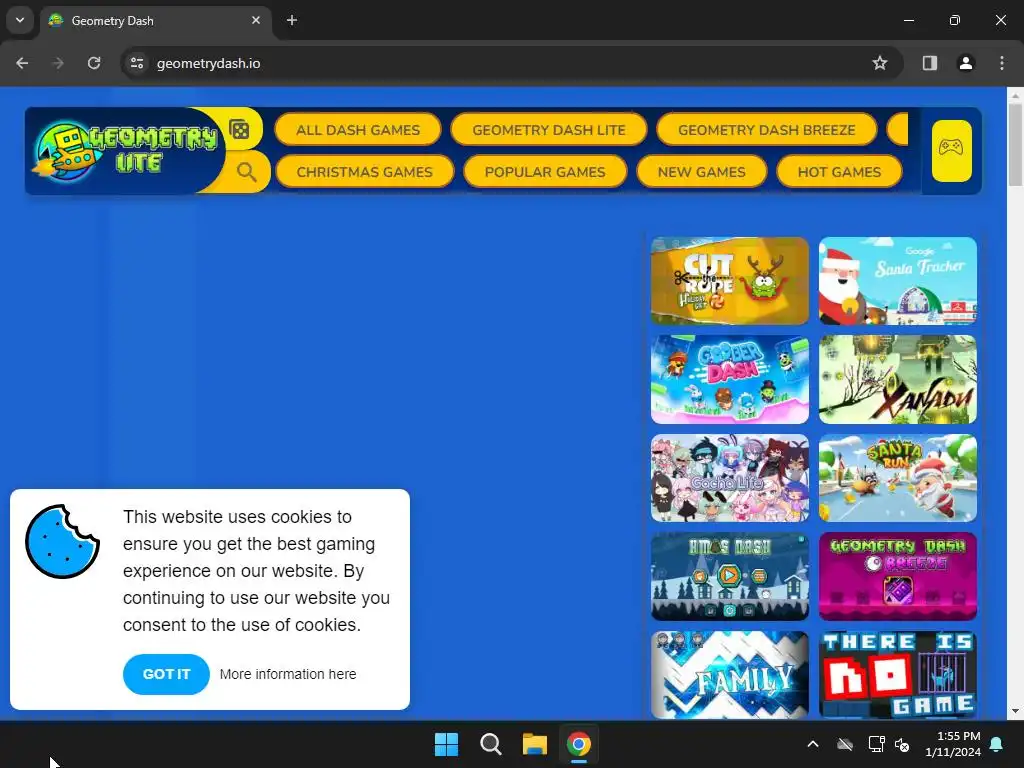The height and width of the screenshot is (768, 1024).
Task: Open the NEW GAMES category
Action: [x=701, y=172]
